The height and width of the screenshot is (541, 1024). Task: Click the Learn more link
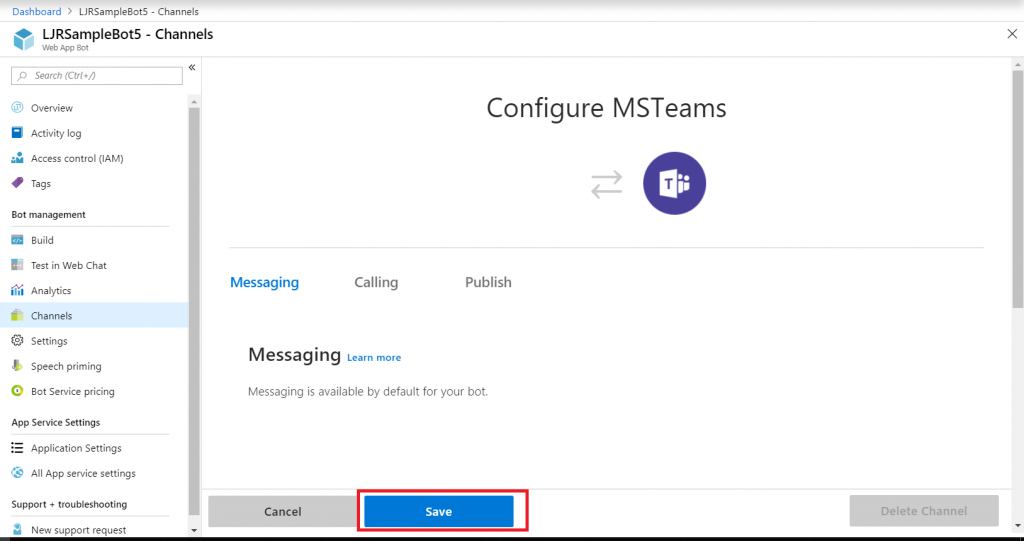[x=374, y=357]
